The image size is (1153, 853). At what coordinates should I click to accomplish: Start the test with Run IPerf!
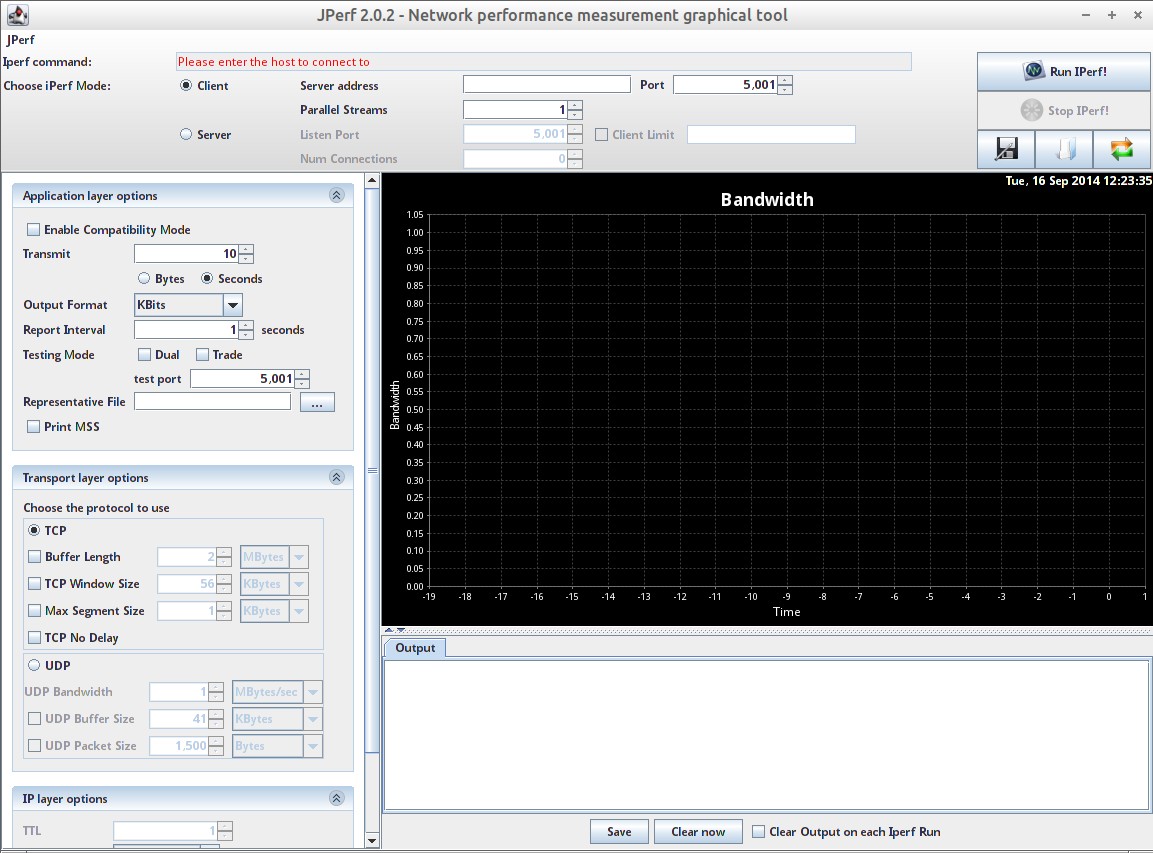1064,71
